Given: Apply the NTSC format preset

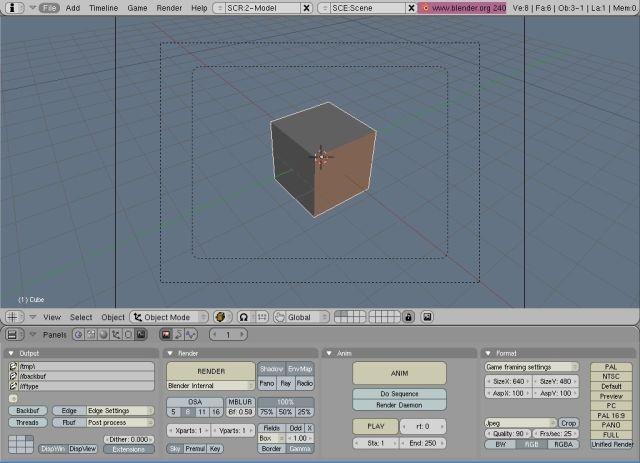Looking at the screenshot, I should 611,376.
